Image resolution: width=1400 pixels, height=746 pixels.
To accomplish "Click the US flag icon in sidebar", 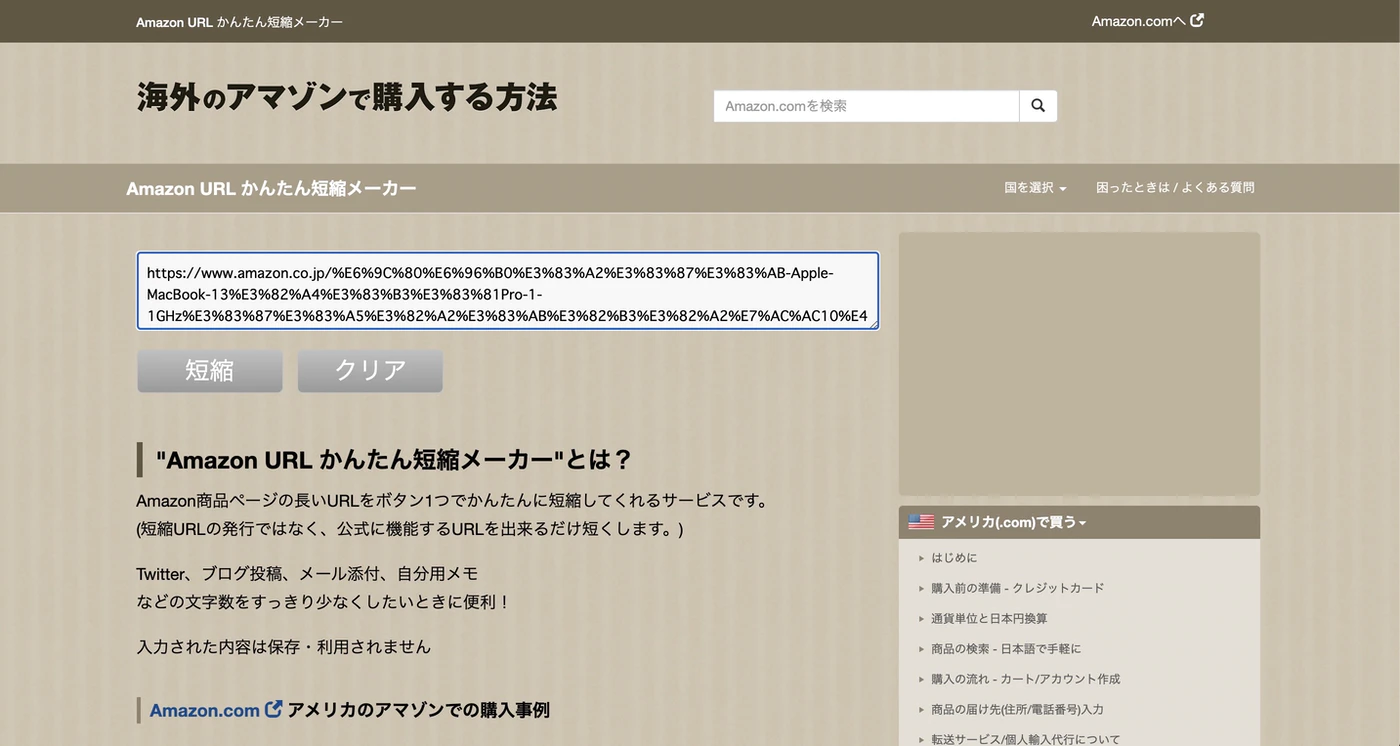I will [x=921, y=522].
